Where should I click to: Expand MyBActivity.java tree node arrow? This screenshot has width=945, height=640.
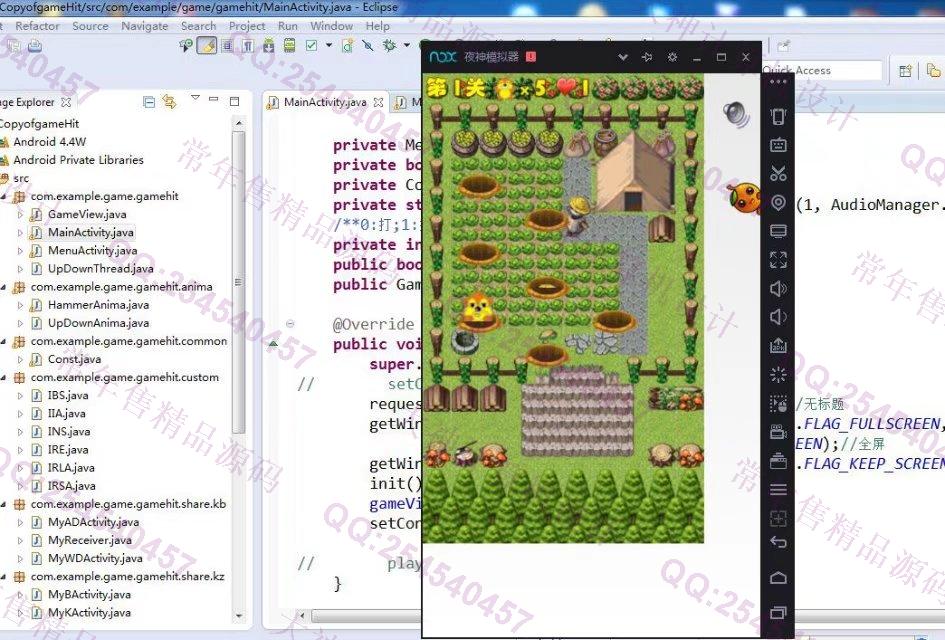tap(20, 594)
